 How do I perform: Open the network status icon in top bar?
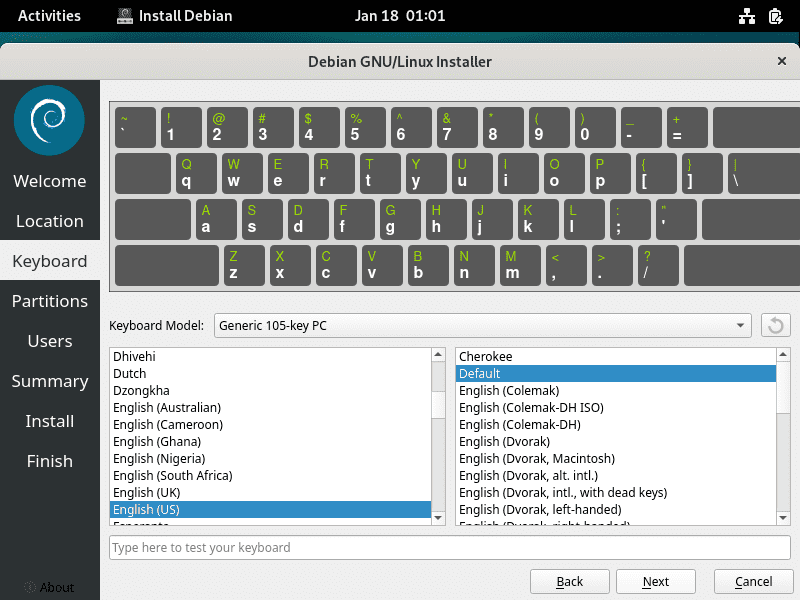click(x=747, y=16)
